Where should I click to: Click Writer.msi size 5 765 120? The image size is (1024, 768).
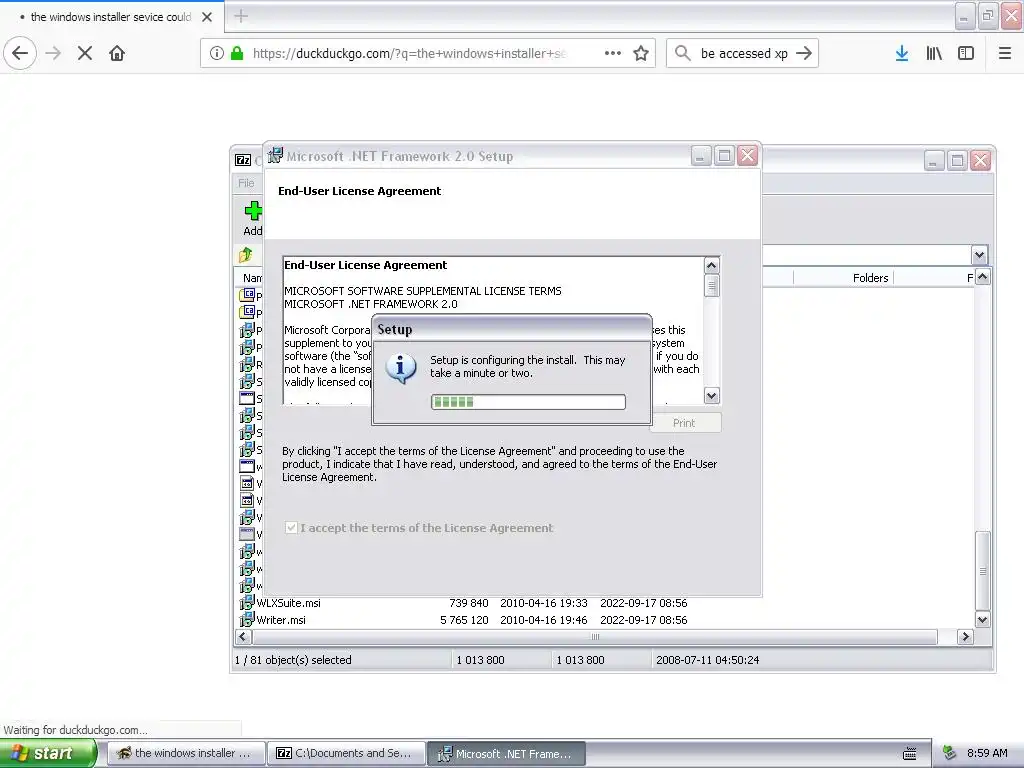(x=464, y=620)
